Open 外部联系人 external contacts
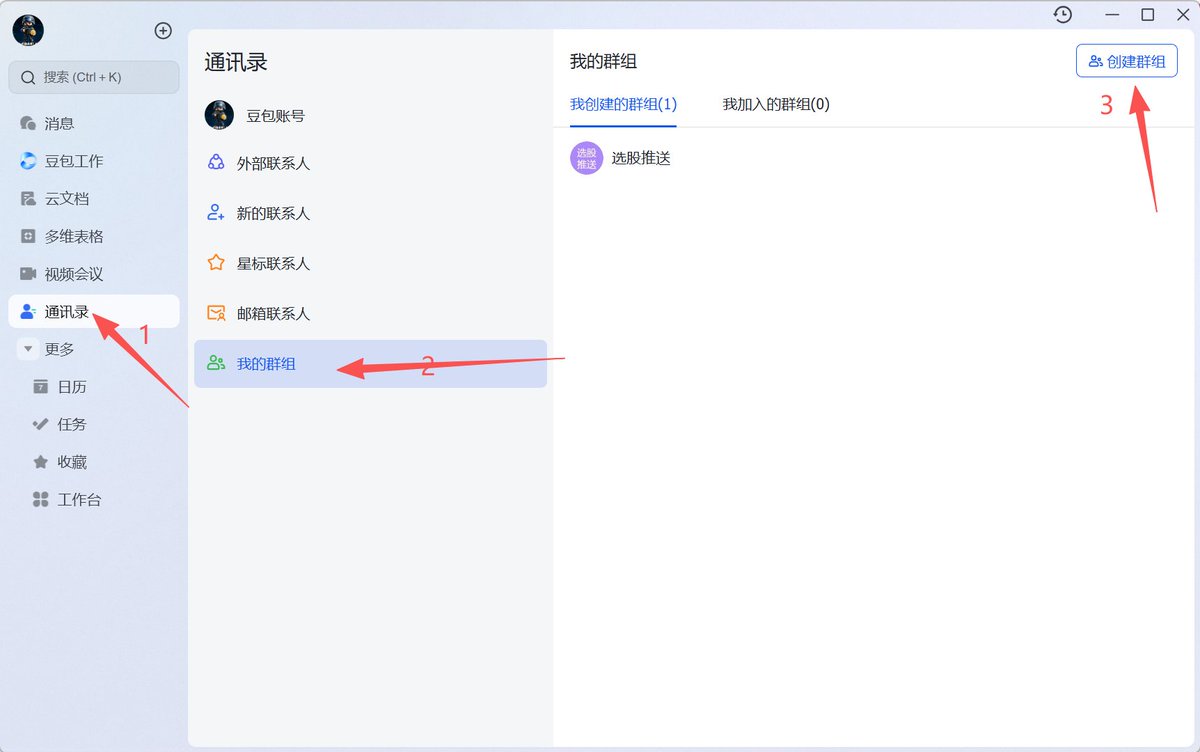Viewport: 1200px width, 752px height. pos(370,163)
